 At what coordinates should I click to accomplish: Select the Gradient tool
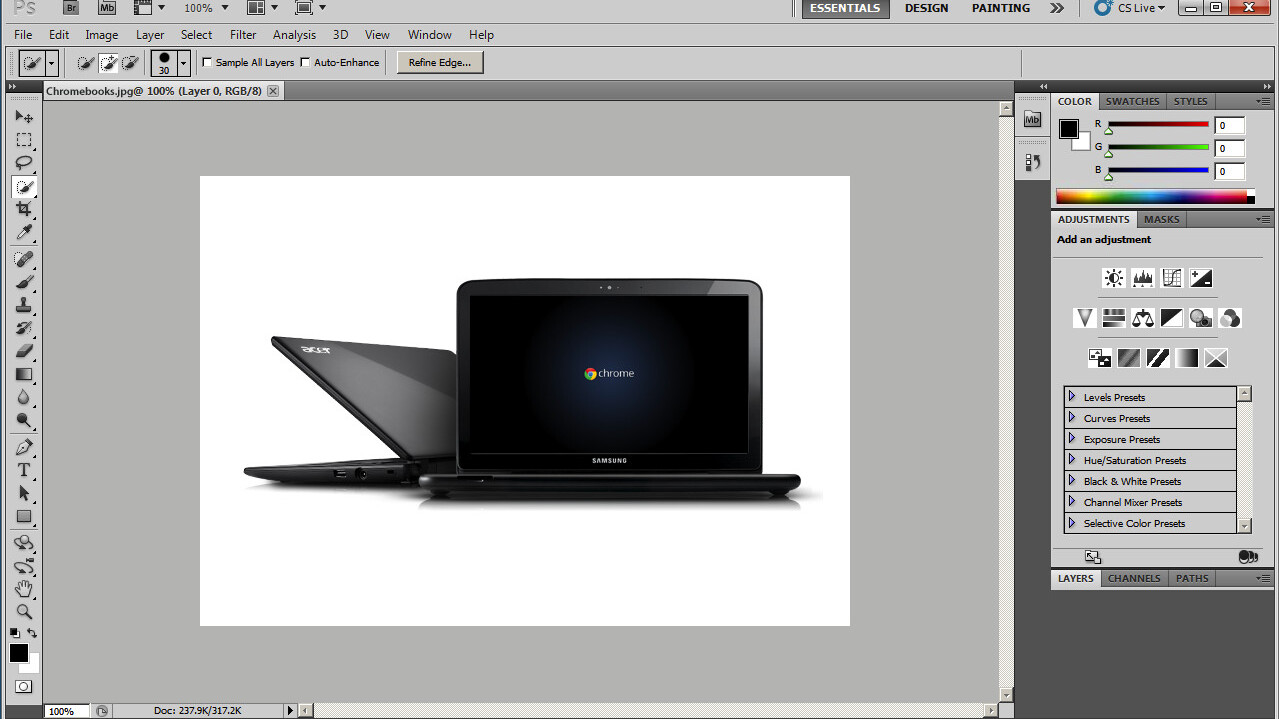pyautogui.click(x=24, y=375)
